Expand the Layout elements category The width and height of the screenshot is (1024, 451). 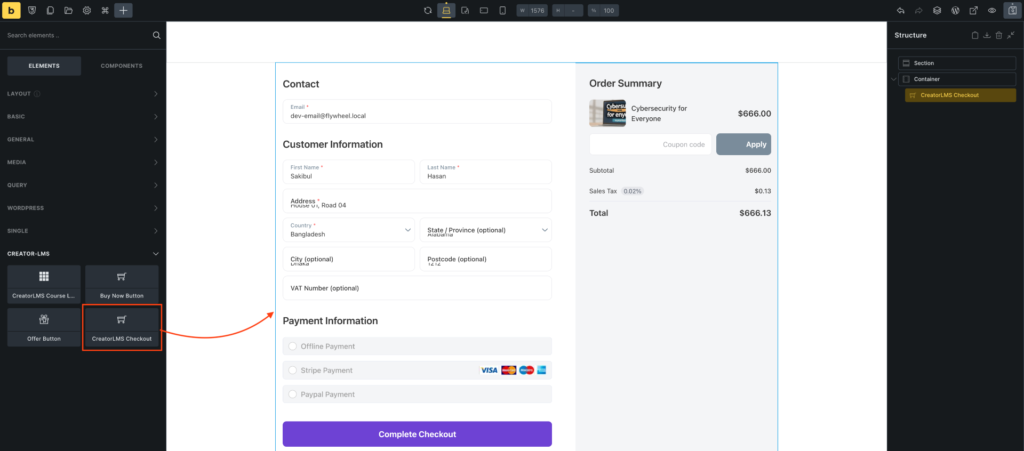(x=82, y=94)
